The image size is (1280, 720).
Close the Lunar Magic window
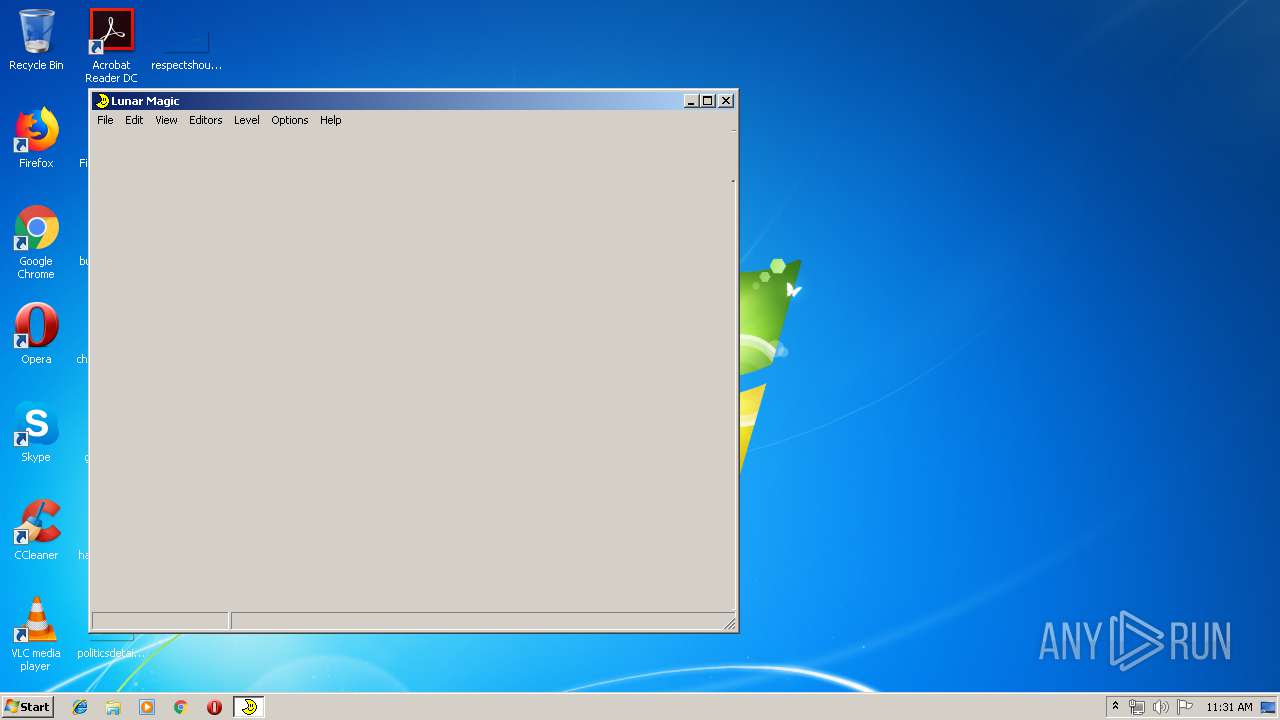click(x=726, y=101)
